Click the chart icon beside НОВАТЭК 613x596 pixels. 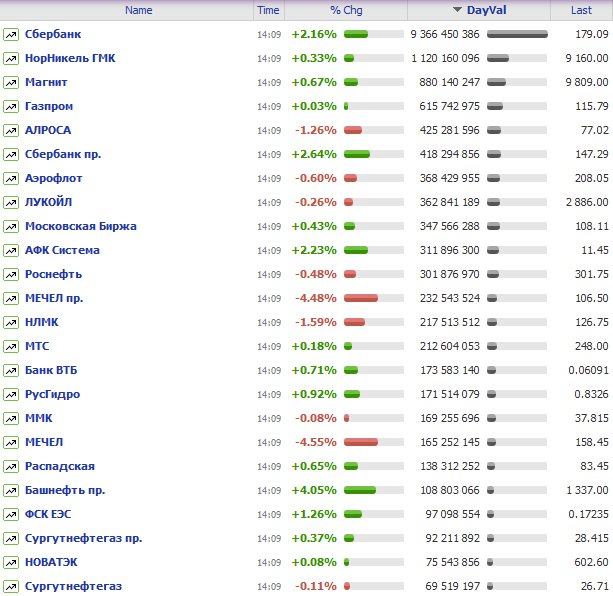point(11,562)
